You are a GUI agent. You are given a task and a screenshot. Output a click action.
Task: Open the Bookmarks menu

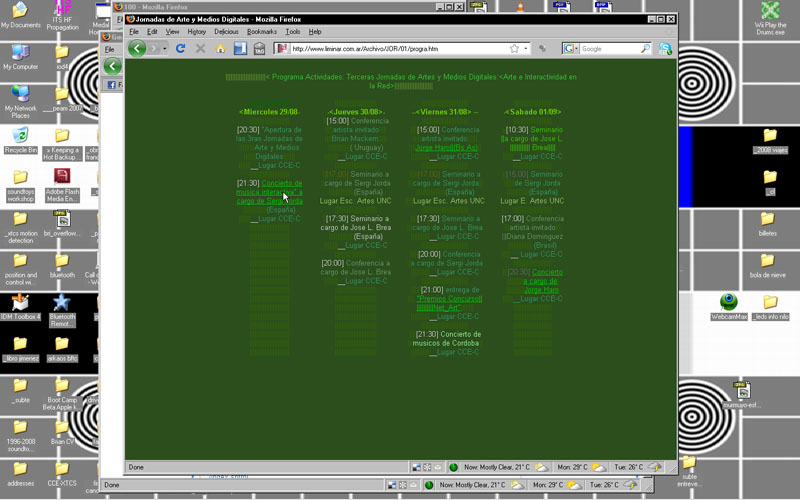(x=261, y=32)
